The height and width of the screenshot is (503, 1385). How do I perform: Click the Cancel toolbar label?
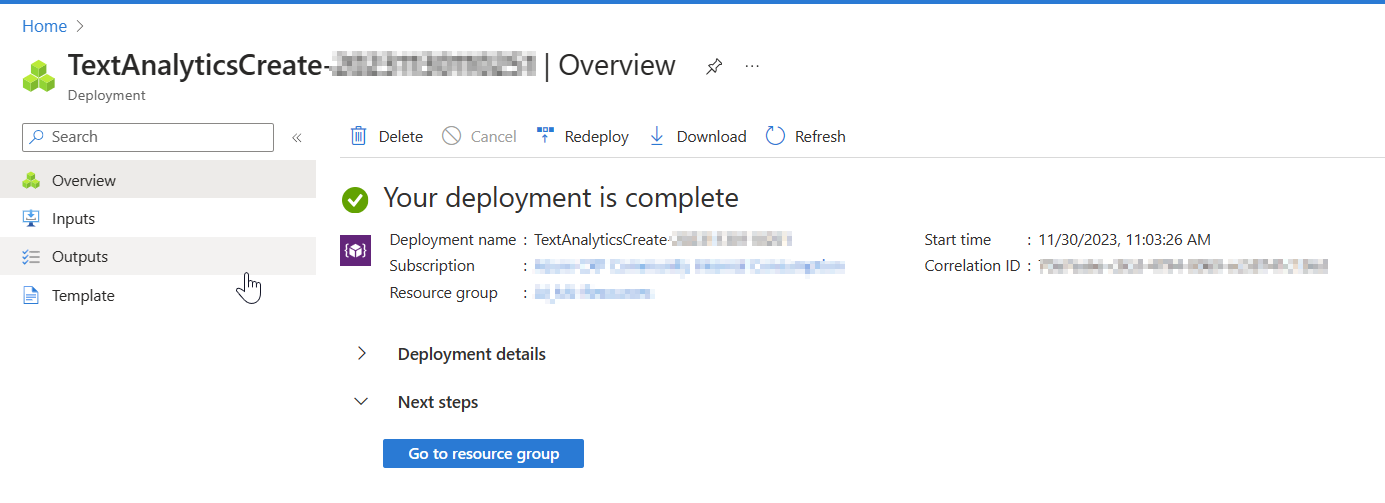tap(494, 137)
